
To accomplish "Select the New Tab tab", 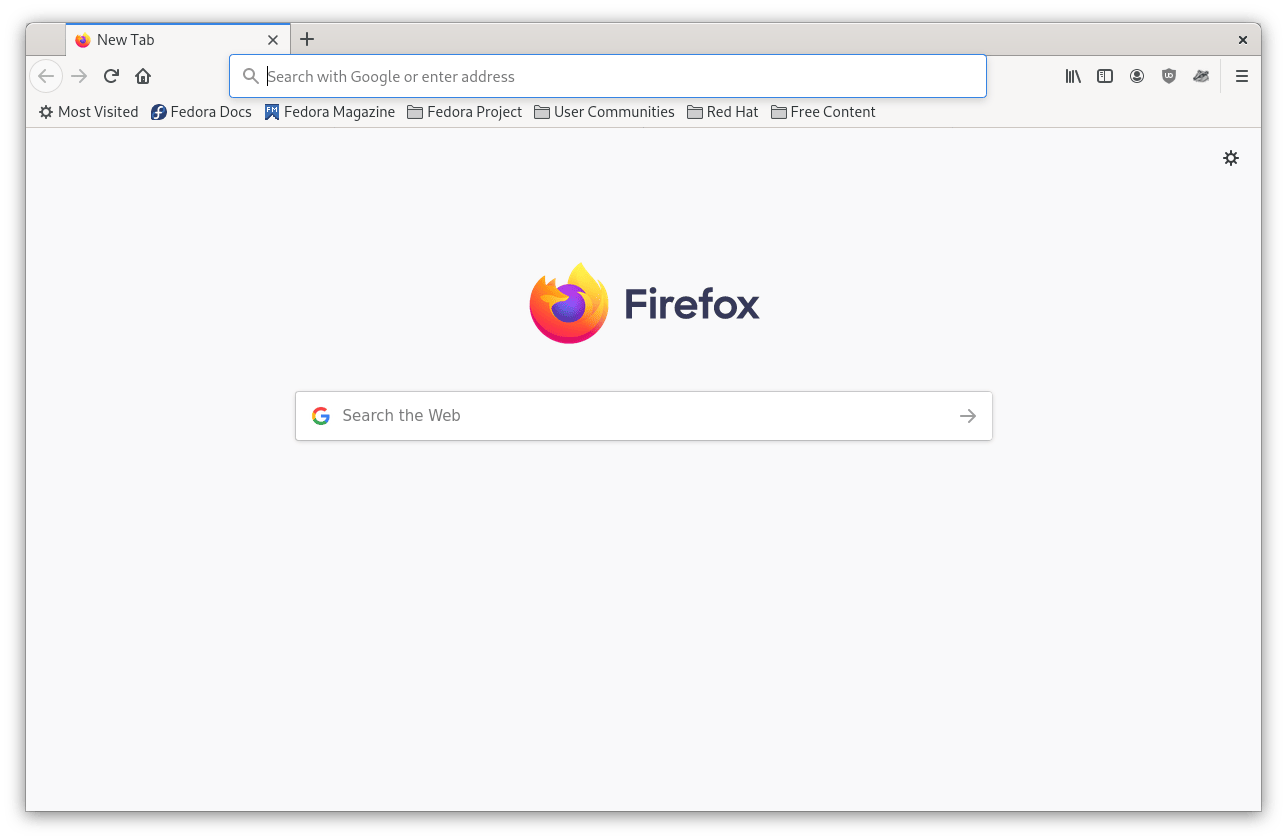I will 178,40.
